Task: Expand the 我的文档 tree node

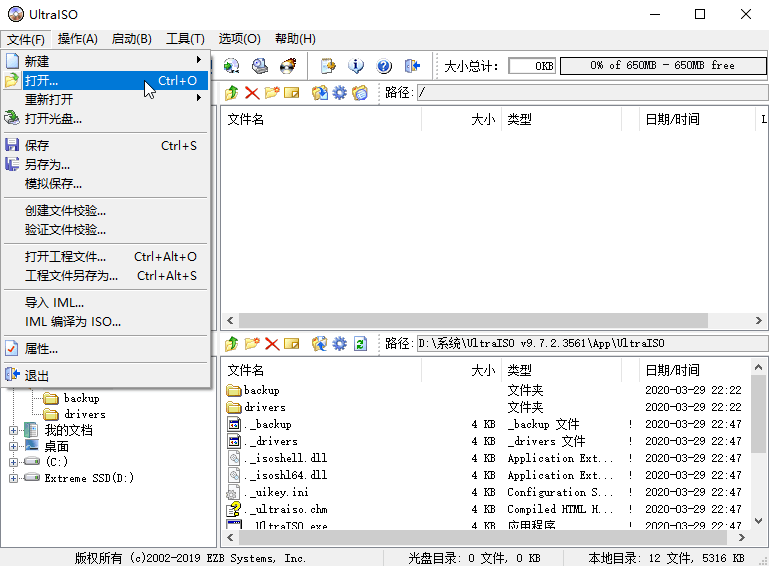Action: (13, 431)
